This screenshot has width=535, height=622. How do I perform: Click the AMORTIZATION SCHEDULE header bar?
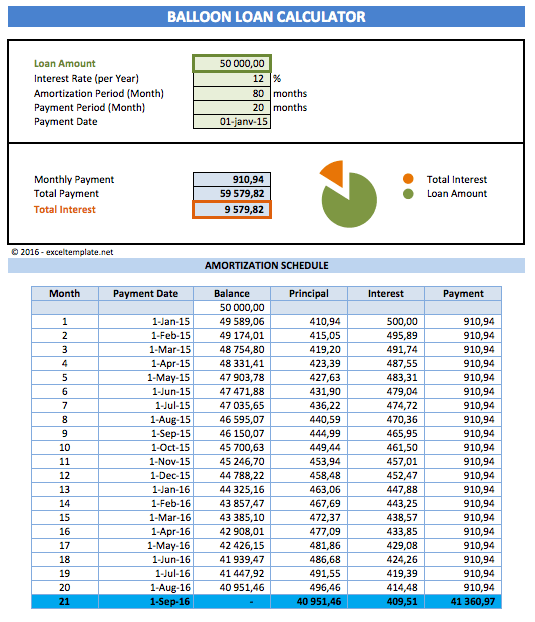click(x=267, y=265)
